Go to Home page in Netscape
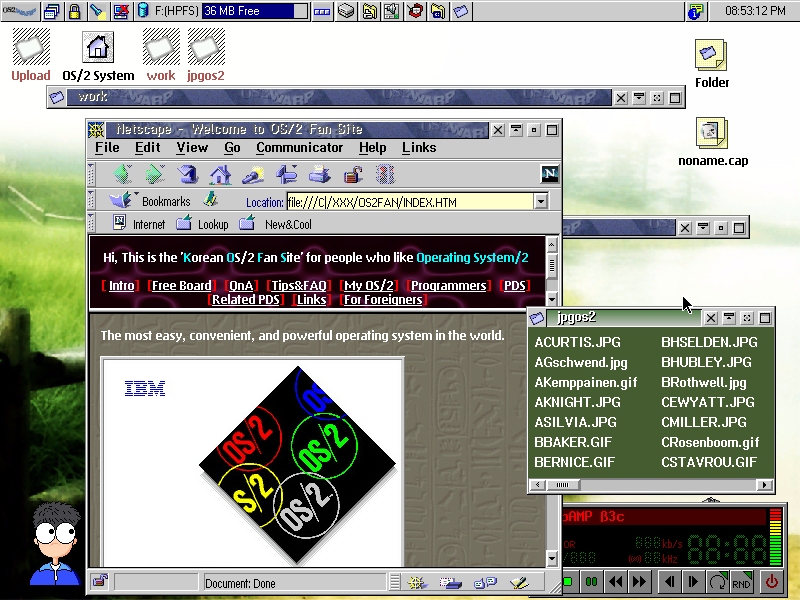This screenshot has height=600, width=800. click(x=220, y=174)
